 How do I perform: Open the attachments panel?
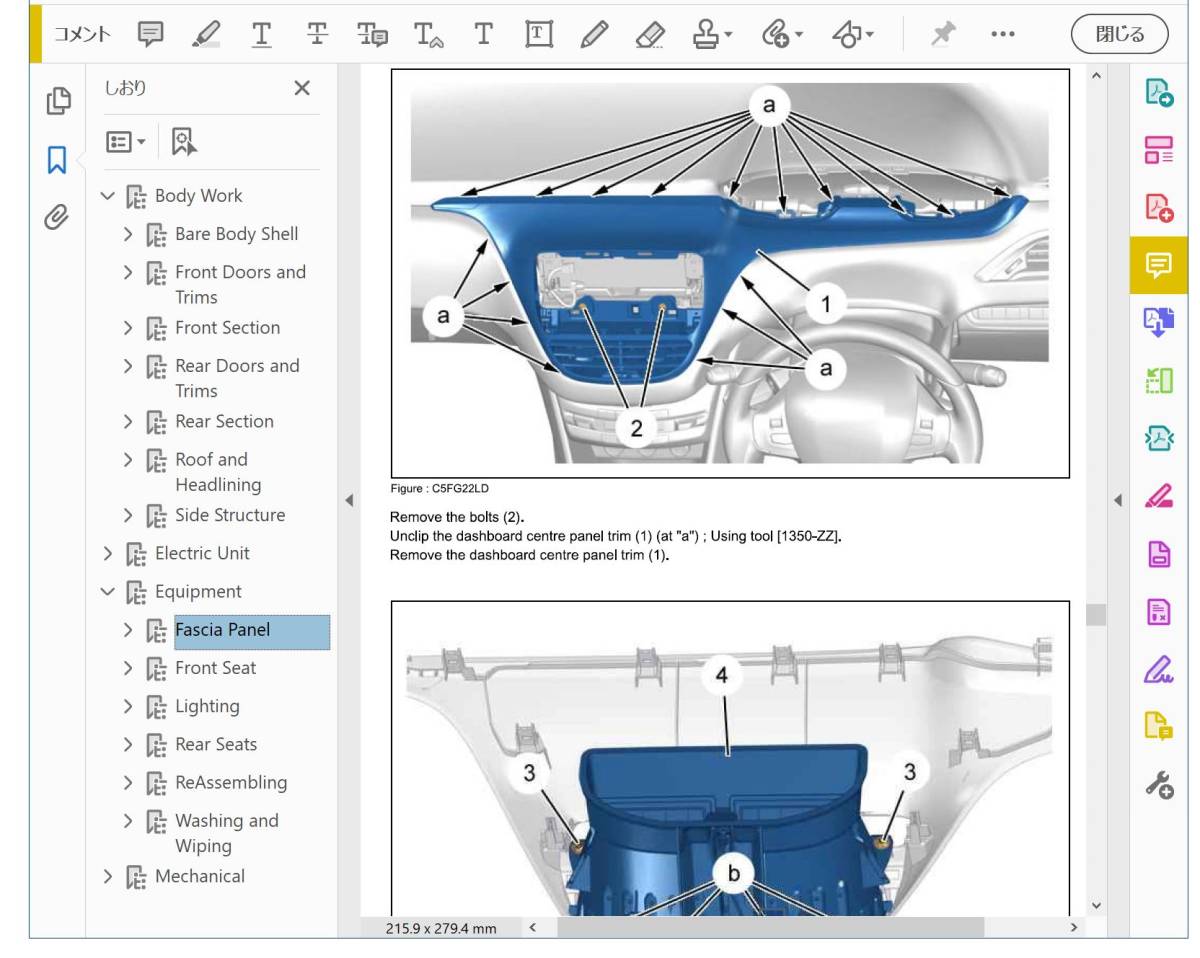[59, 215]
